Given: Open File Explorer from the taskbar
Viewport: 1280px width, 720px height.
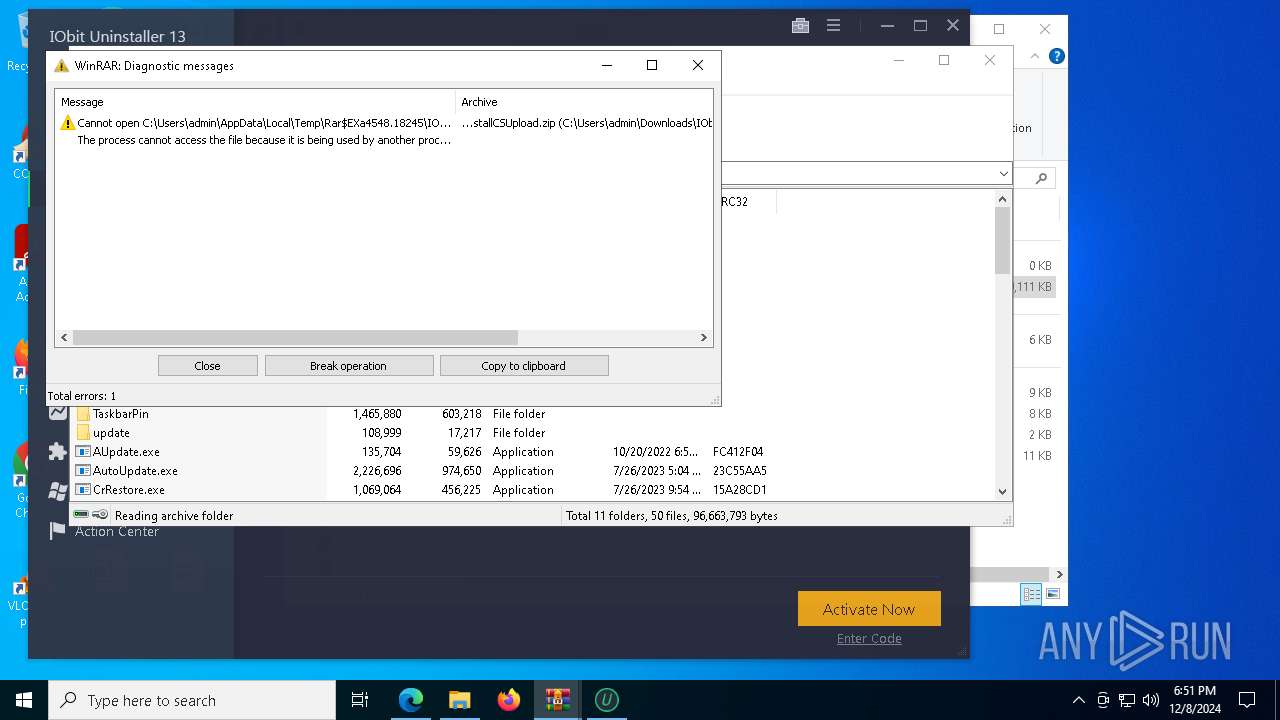Looking at the screenshot, I should tap(460, 700).
